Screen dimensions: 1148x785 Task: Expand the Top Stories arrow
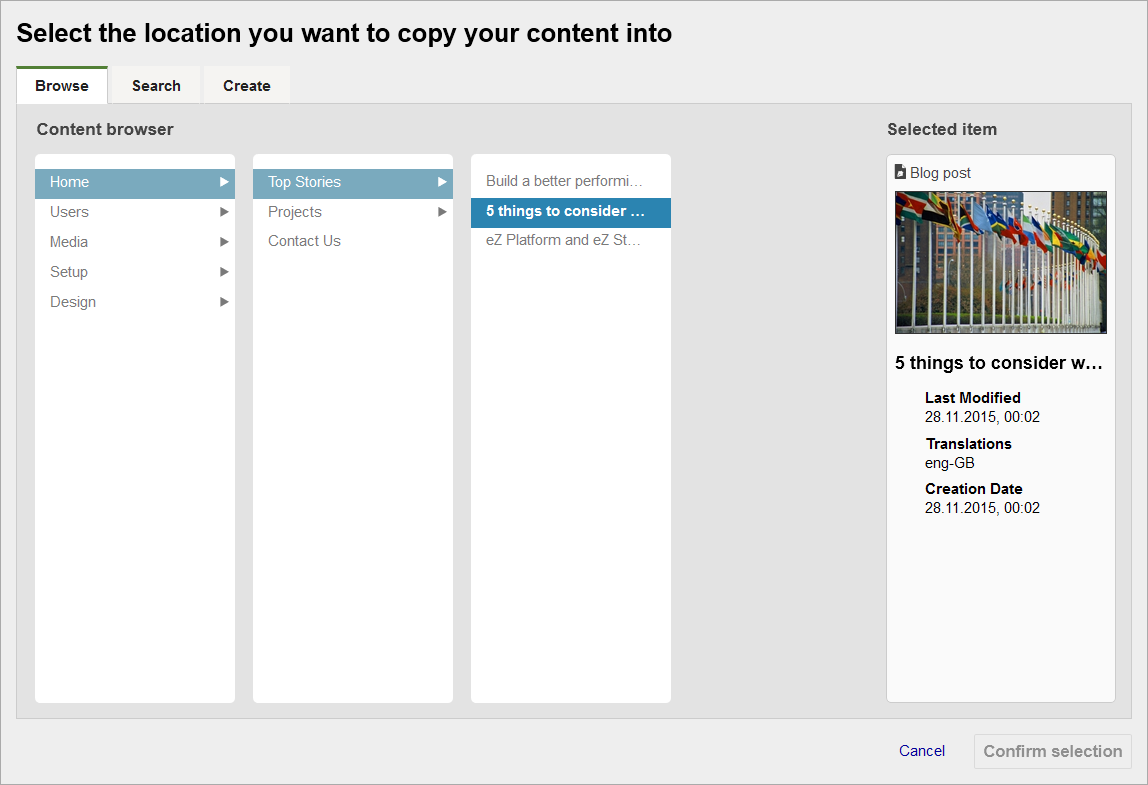coord(442,182)
